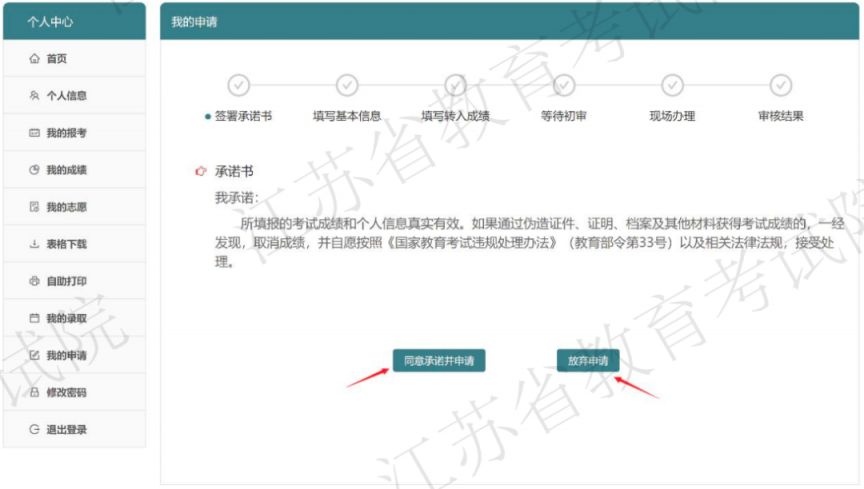The width and height of the screenshot is (864, 489).
Task: Click the 放弃申请 button
Action: click(588, 361)
